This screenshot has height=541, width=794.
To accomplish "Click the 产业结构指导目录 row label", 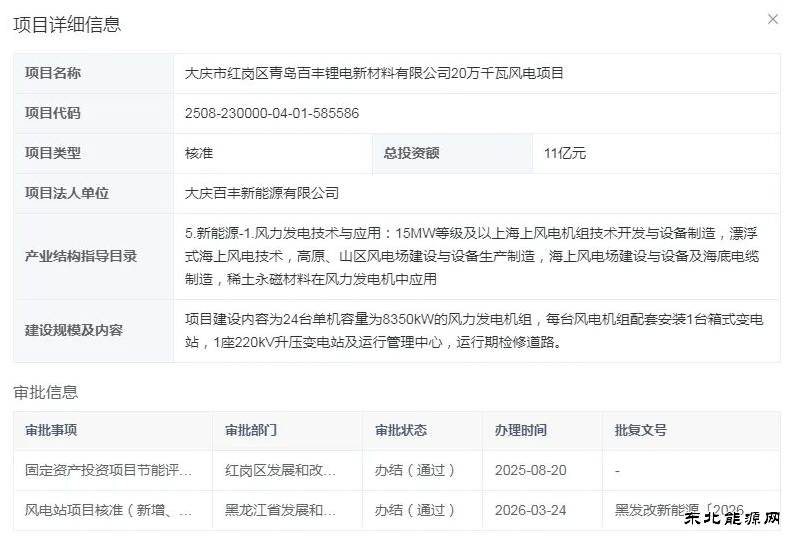I will pos(81,256).
